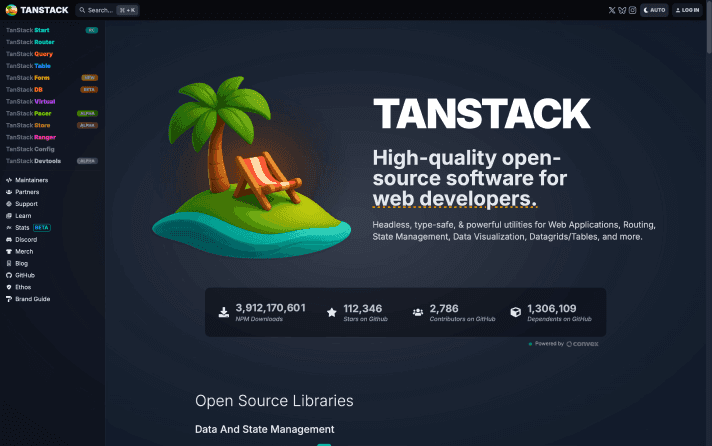Focus the Search input field
Image resolution: width=712 pixels, height=446 pixels.
coord(108,10)
